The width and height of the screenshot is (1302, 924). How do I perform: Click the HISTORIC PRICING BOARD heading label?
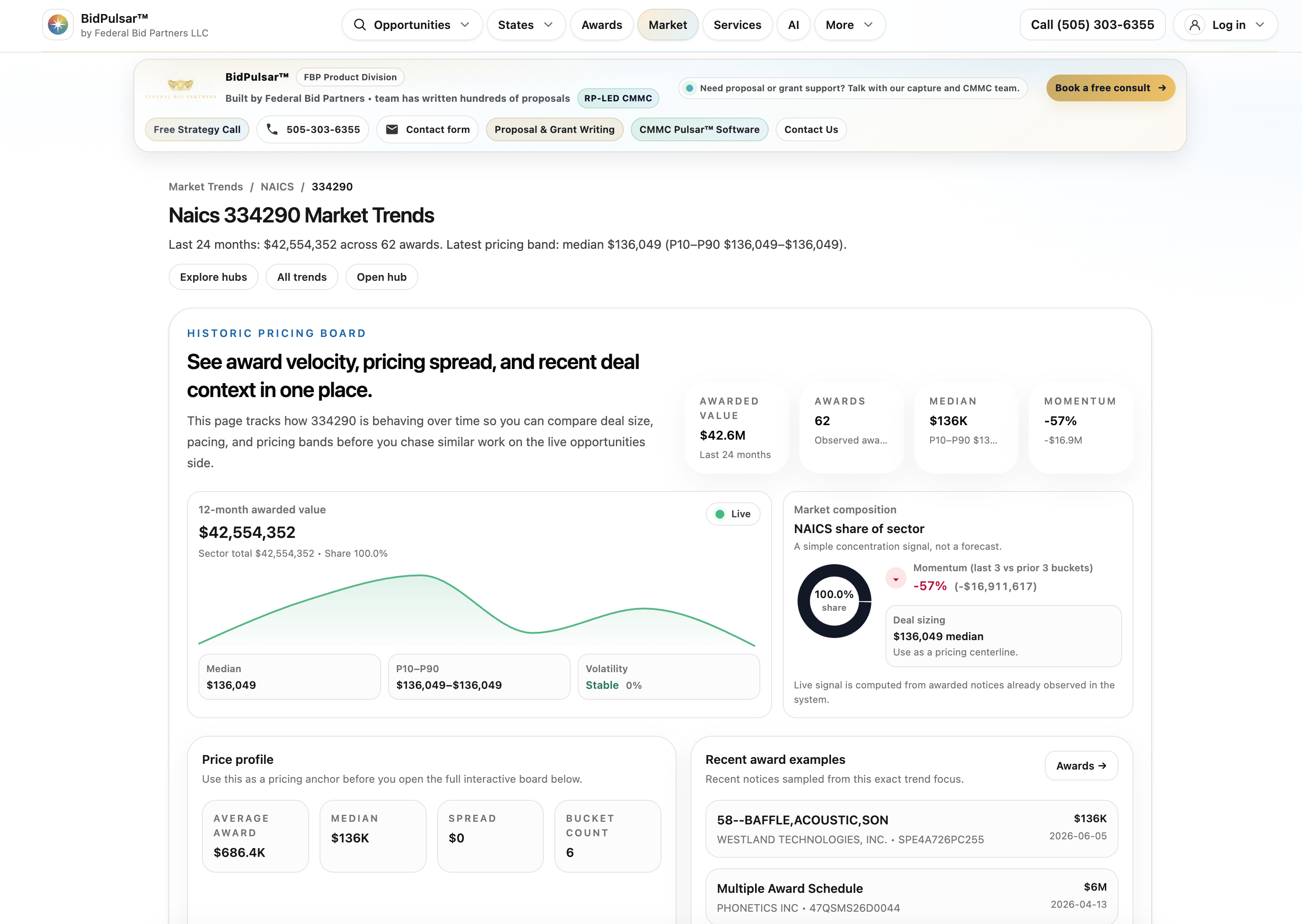tap(277, 333)
